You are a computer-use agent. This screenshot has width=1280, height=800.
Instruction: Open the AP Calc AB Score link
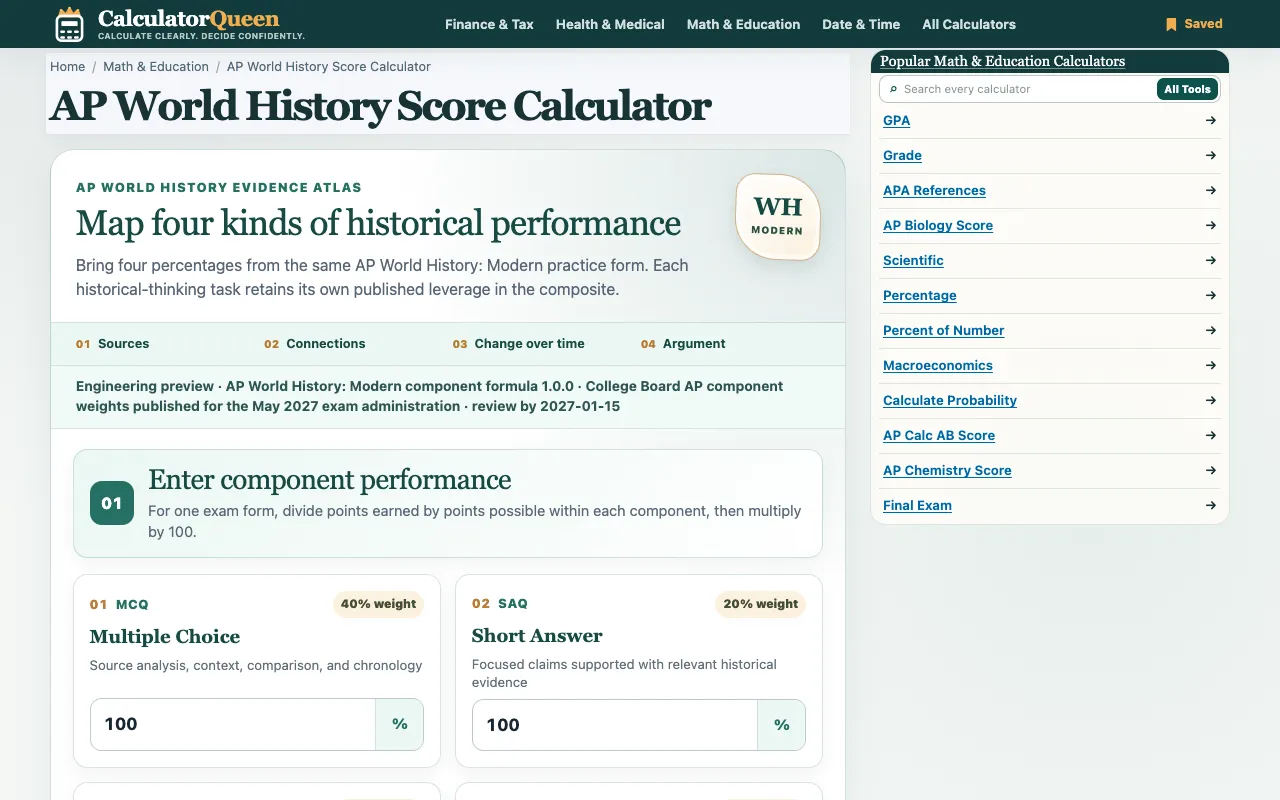coord(939,435)
